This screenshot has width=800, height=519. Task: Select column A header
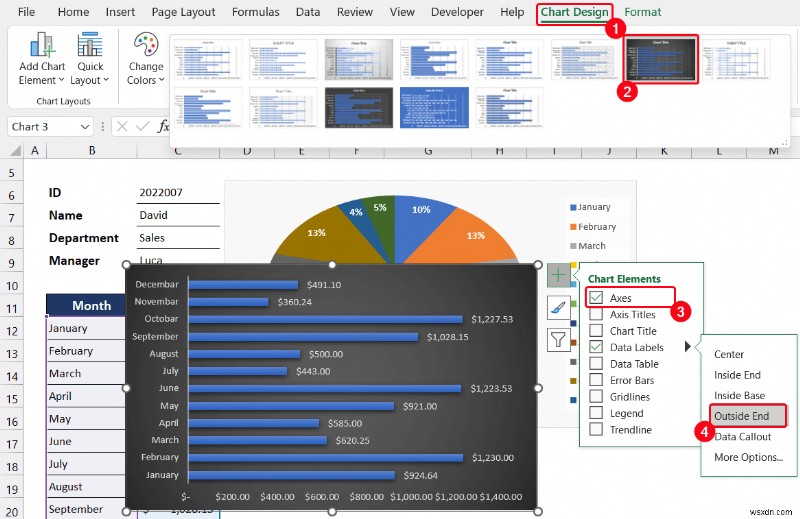(x=35, y=151)
